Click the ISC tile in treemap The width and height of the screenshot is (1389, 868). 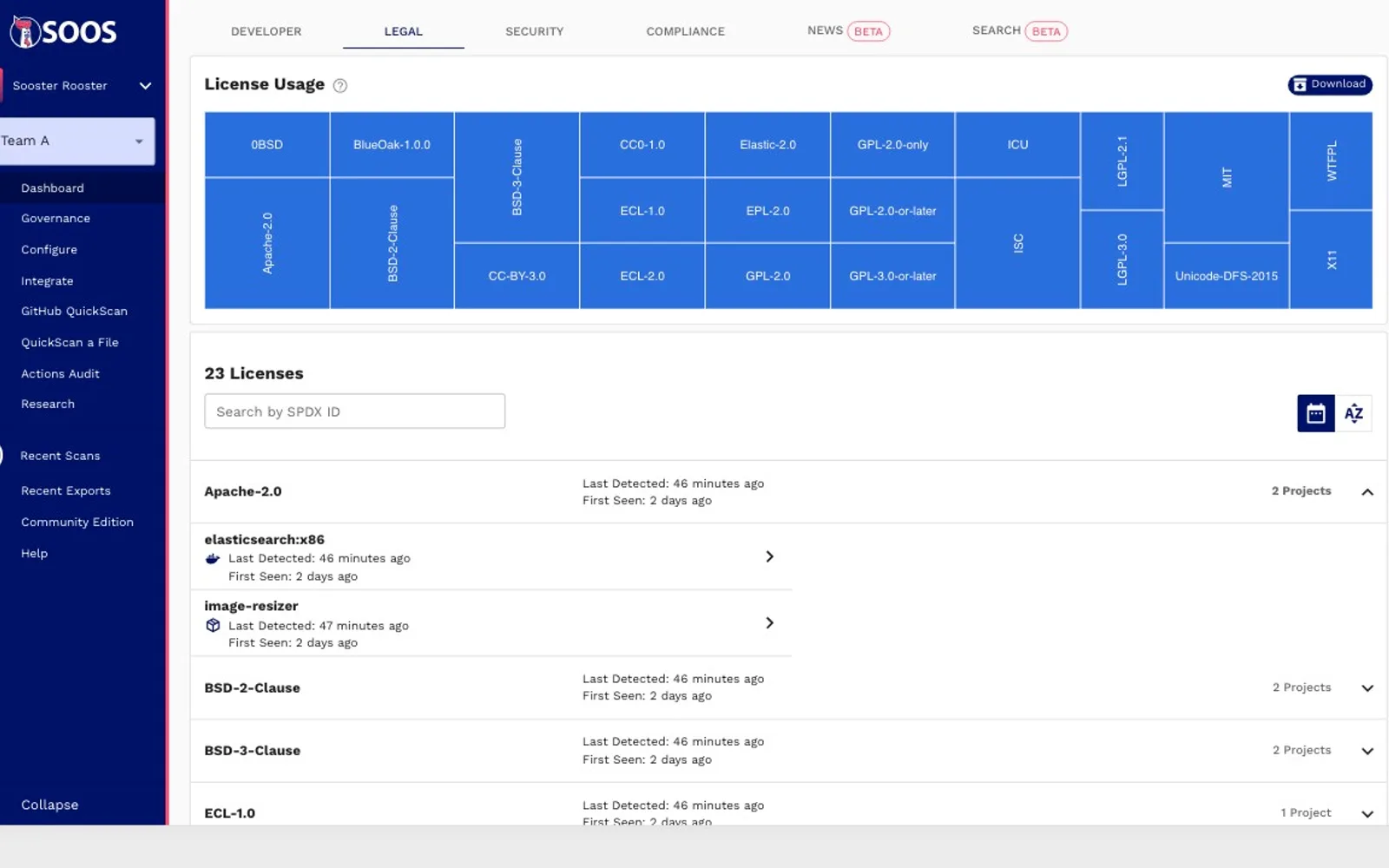1017,243
